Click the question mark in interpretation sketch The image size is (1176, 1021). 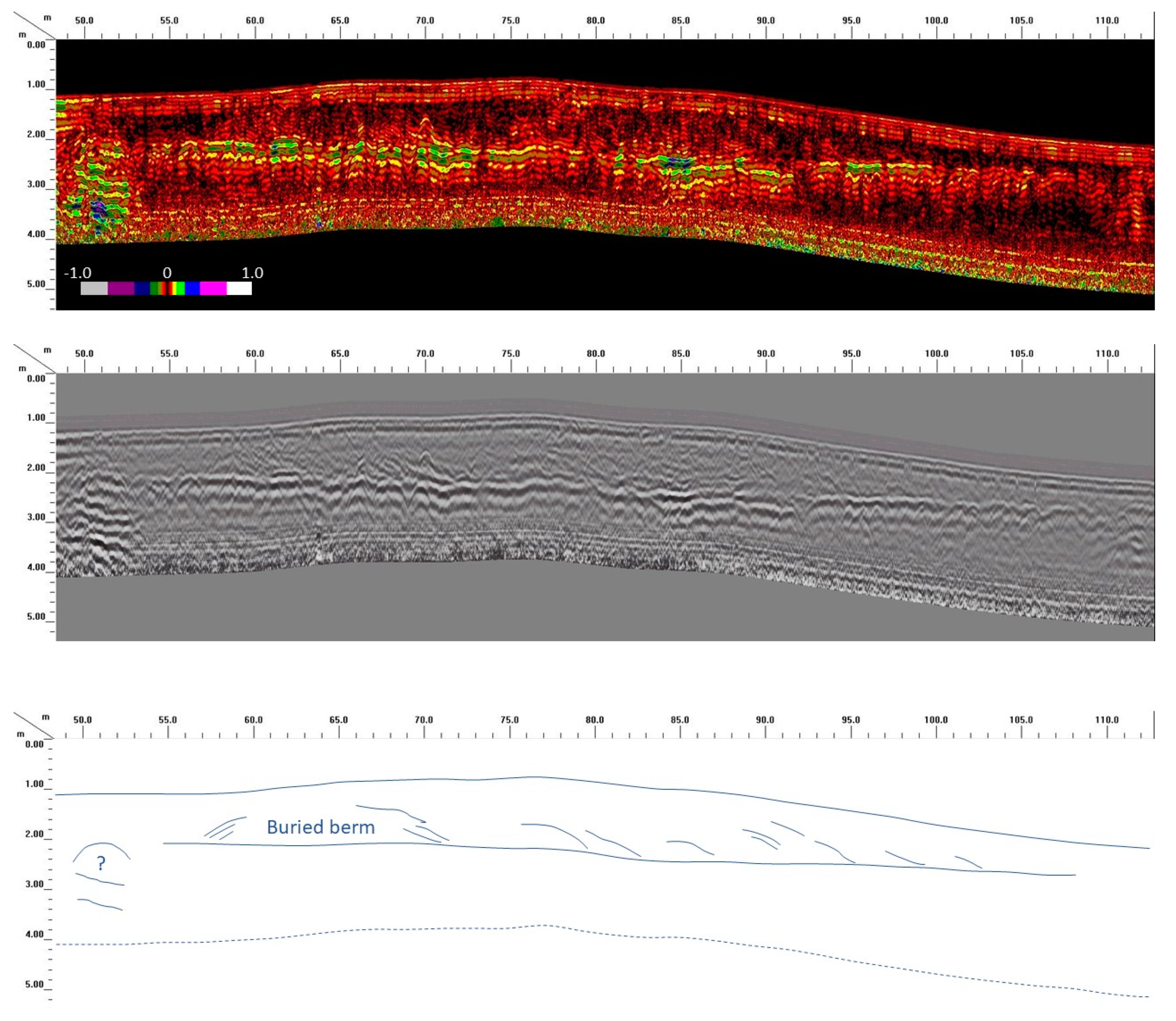(101, 864)
